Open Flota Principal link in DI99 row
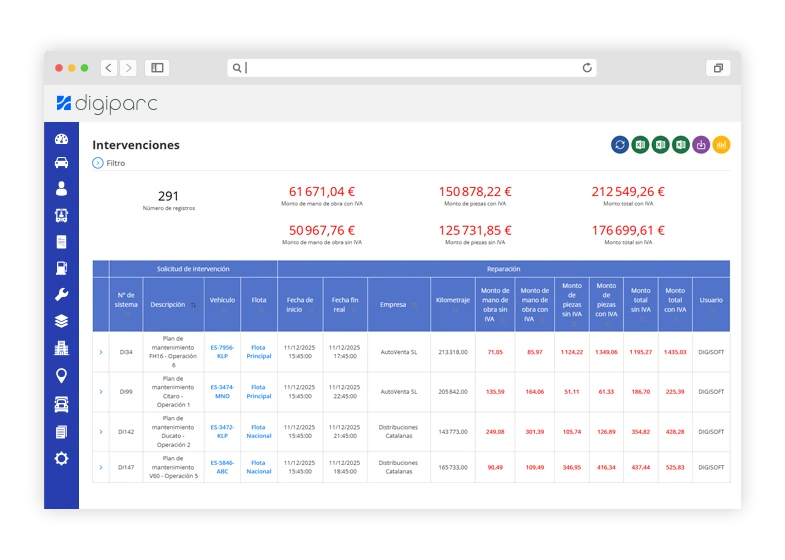The height and width of the screenshot is (560, 785). (259, 392)
